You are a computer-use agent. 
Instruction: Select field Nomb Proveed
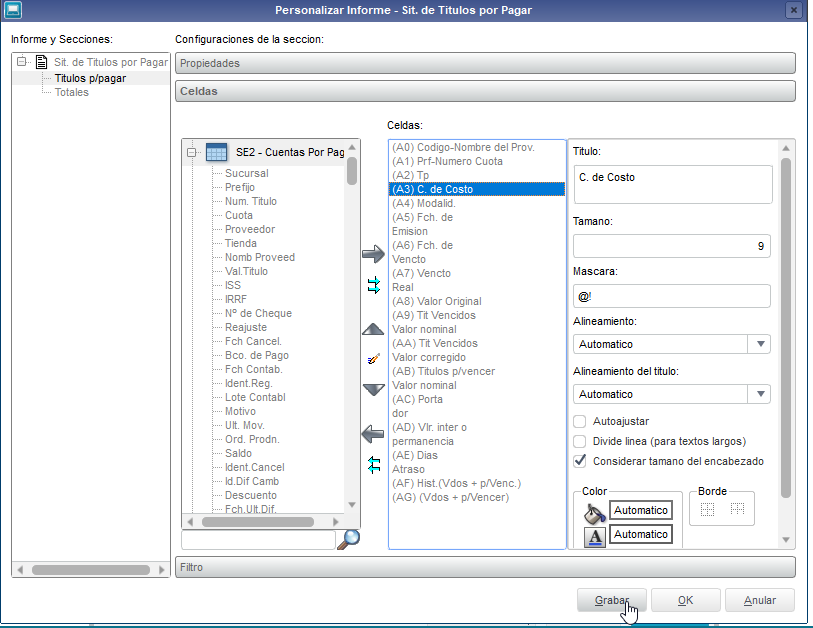260,257
